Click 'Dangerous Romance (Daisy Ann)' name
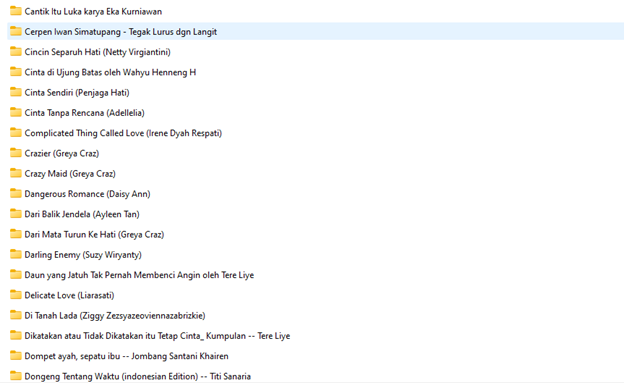The width and height of the screenshot is (624, 383). (x=88, y=194)
